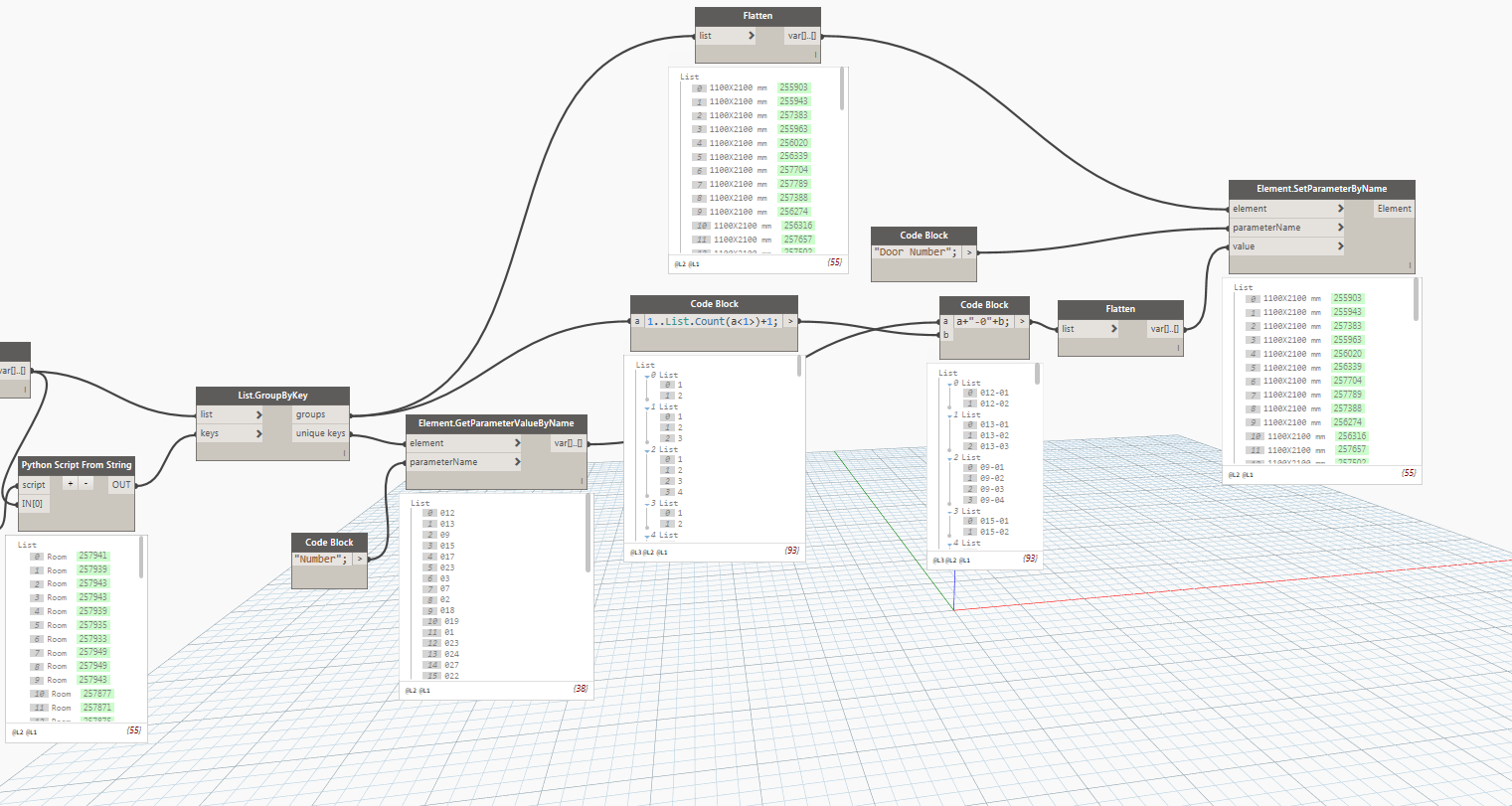Click 'value' input port on Element.SetParameterByName

click(x=1287, y=246)
